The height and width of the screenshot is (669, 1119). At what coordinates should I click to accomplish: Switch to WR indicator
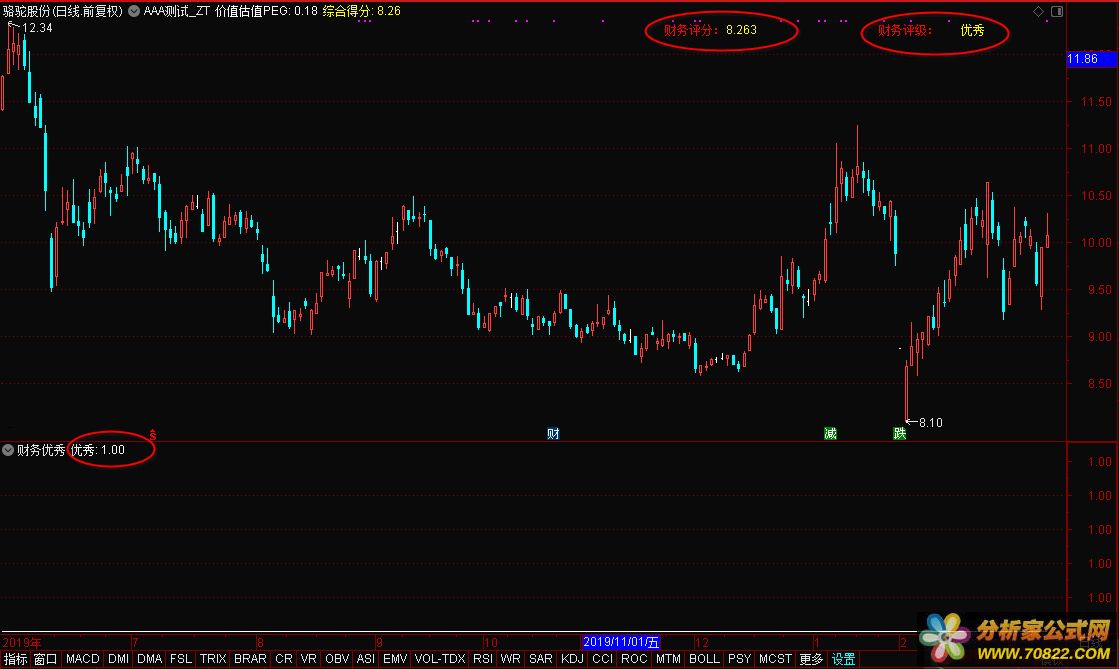tap(510, 659)
